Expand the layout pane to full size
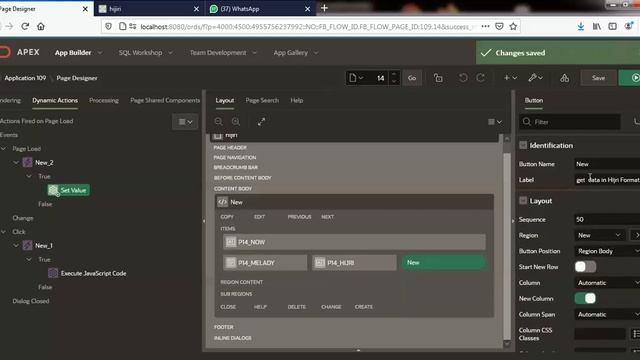The height and width of the screenshot is (360, 640). [261, 122]
